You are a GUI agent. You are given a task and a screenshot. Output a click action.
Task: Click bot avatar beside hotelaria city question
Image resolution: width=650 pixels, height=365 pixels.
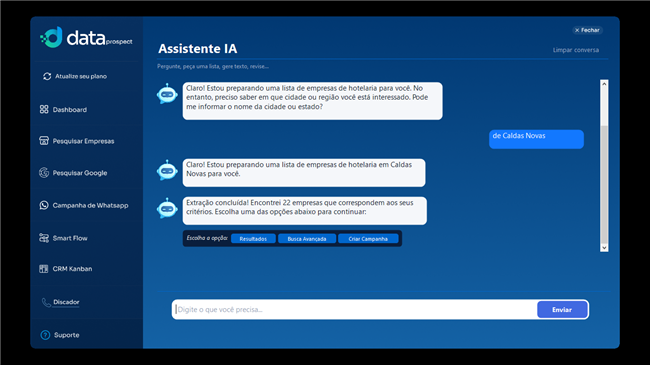pos(167,94)
